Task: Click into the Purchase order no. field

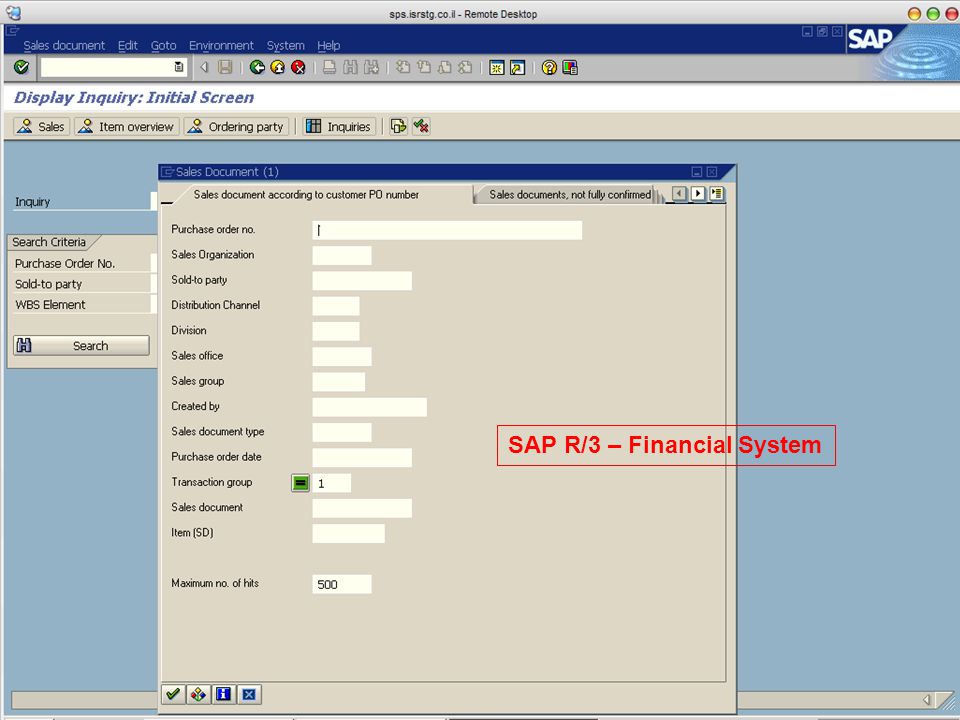Action: click(447, 230)
